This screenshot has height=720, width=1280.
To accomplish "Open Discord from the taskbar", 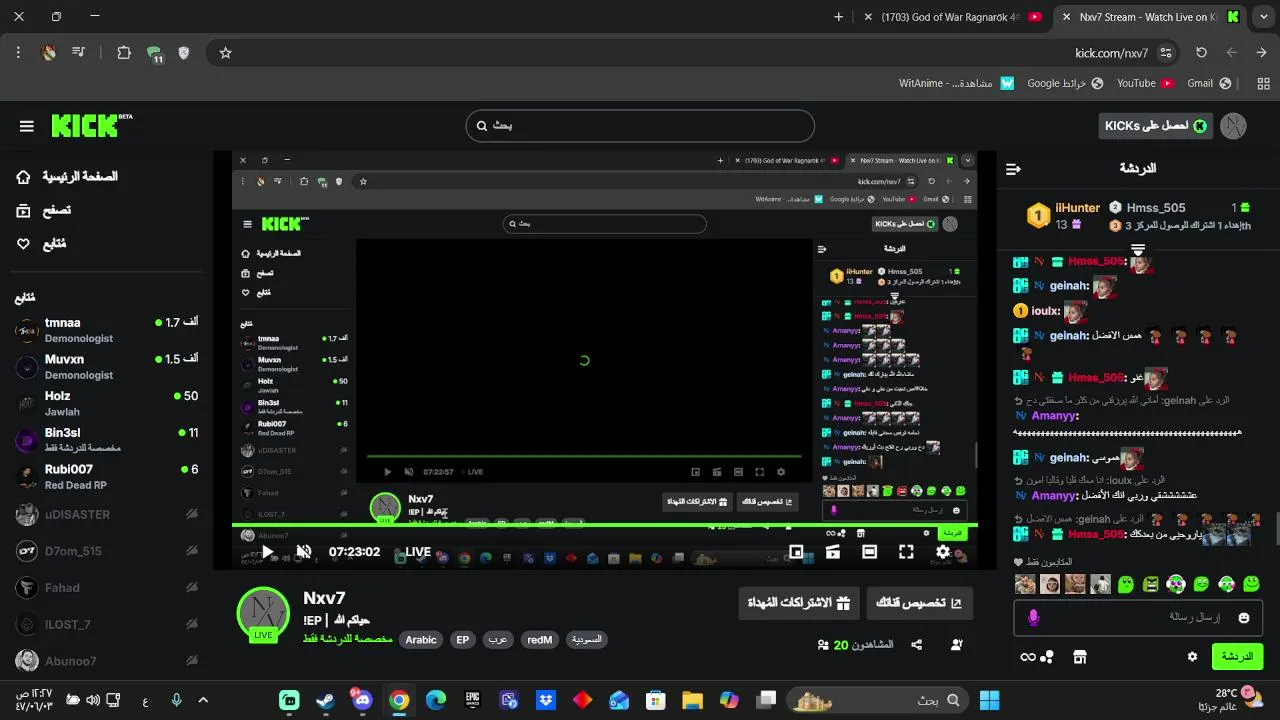I will (362, 700).
